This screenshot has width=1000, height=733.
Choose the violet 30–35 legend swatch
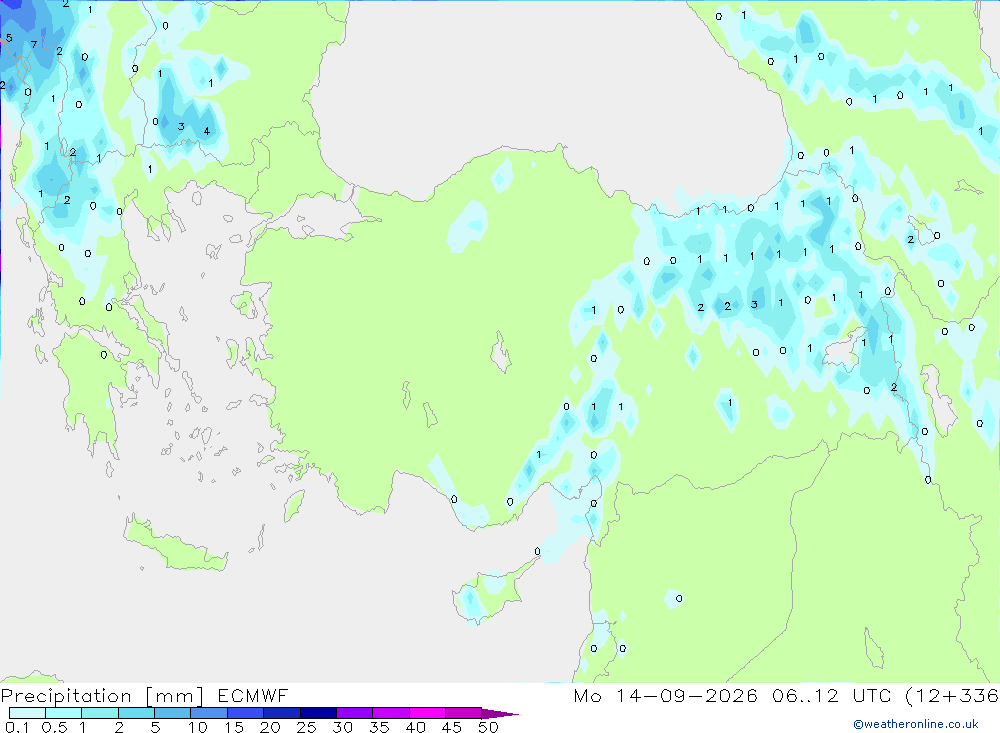[x=355, y=713]
